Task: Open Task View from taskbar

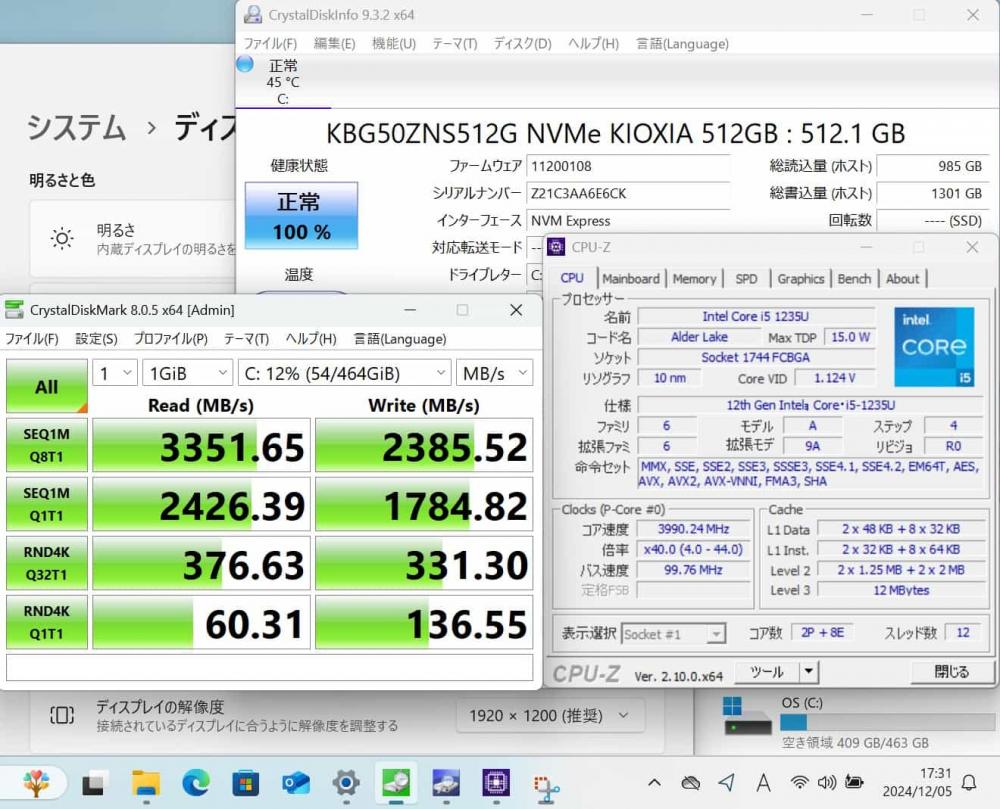Action: 93,783
